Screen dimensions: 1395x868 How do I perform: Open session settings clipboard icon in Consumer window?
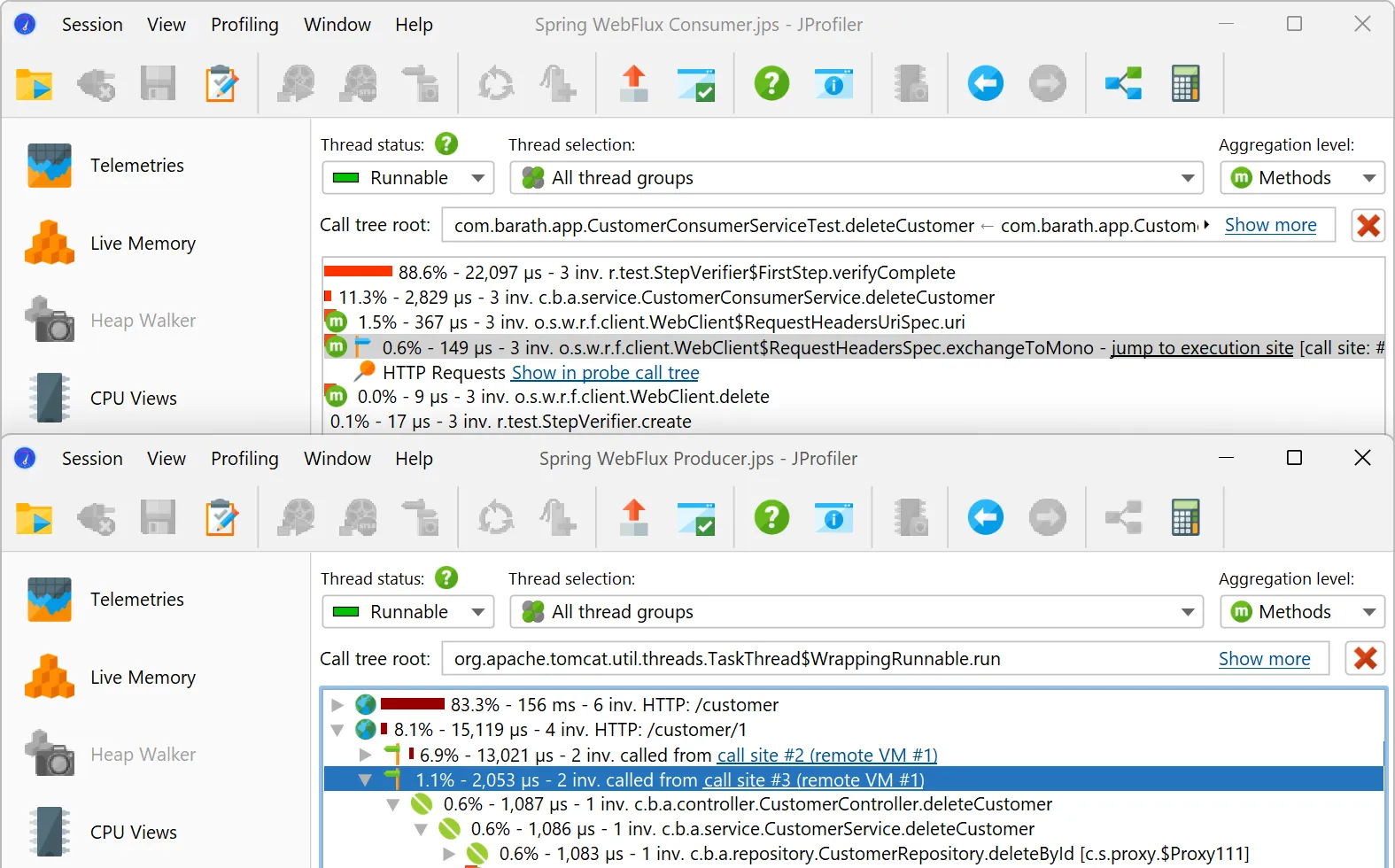tap(221, 84)
